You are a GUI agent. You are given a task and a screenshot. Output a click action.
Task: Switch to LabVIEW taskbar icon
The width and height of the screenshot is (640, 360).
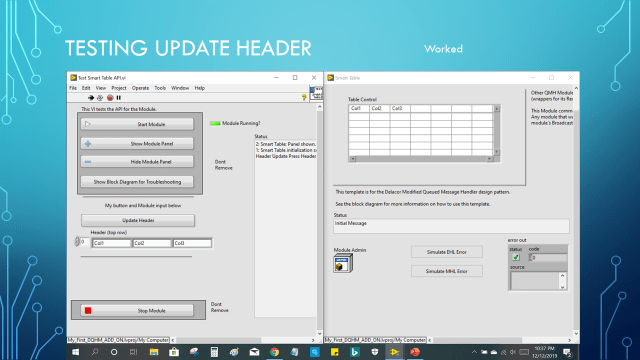[x=395, y=352]
